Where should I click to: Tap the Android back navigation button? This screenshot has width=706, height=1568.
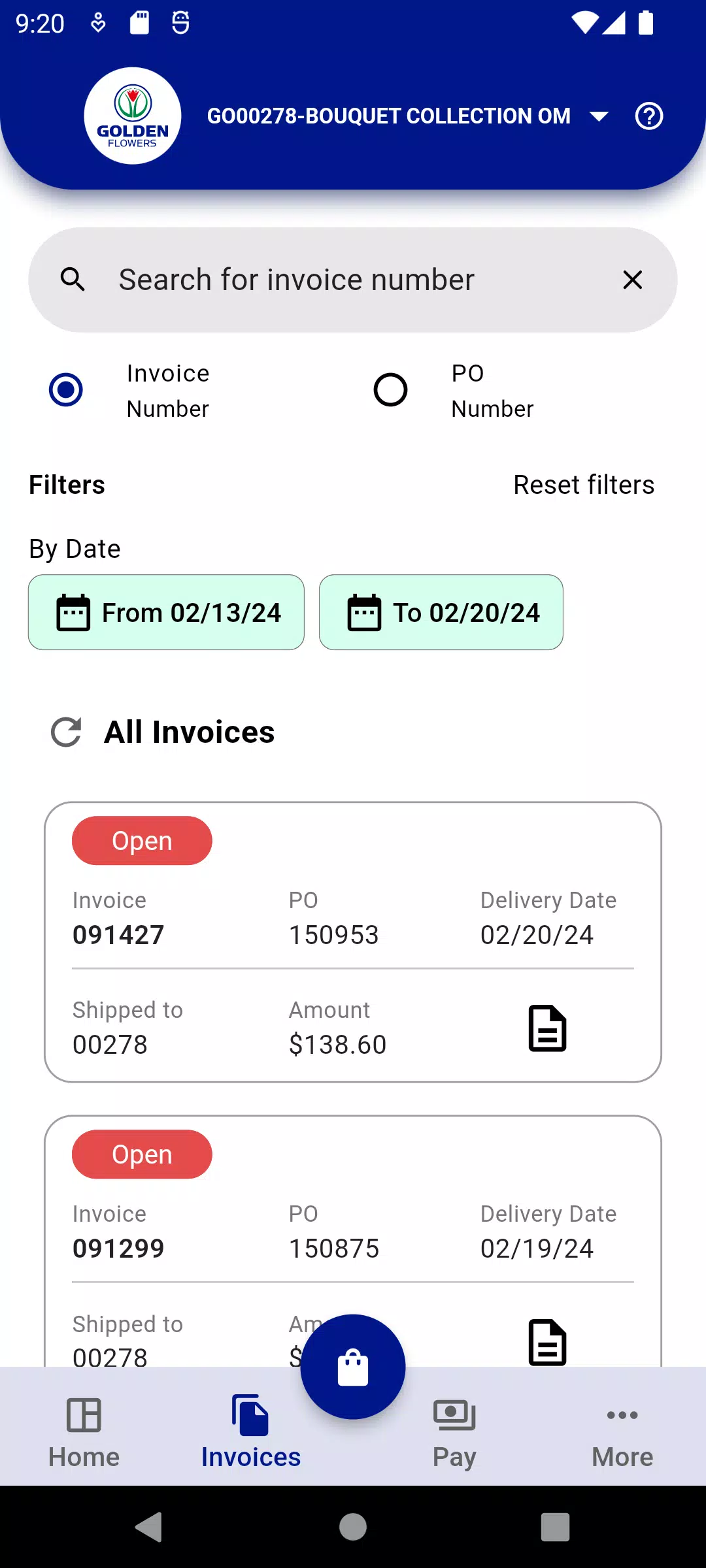coord(150,1527)
